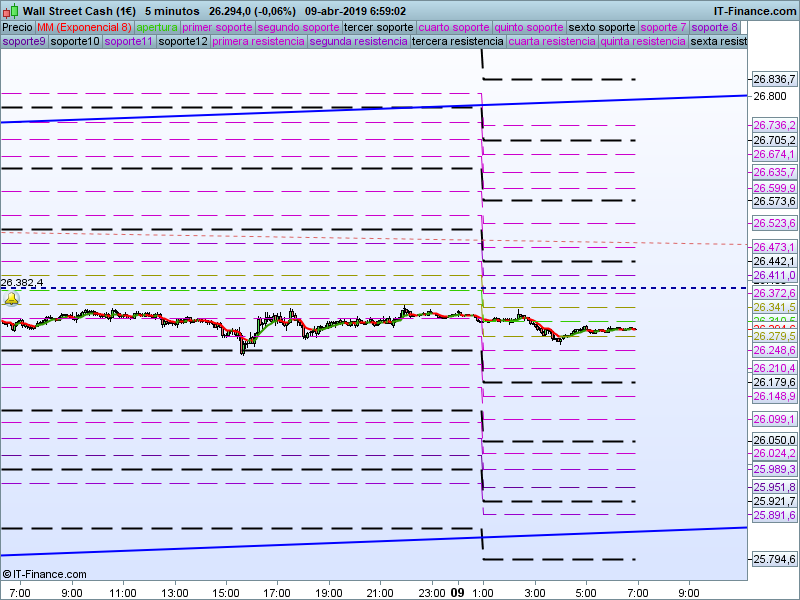800x600 pixels.
Task: Click the 26.148,9 price axis label
Action: 774,396
